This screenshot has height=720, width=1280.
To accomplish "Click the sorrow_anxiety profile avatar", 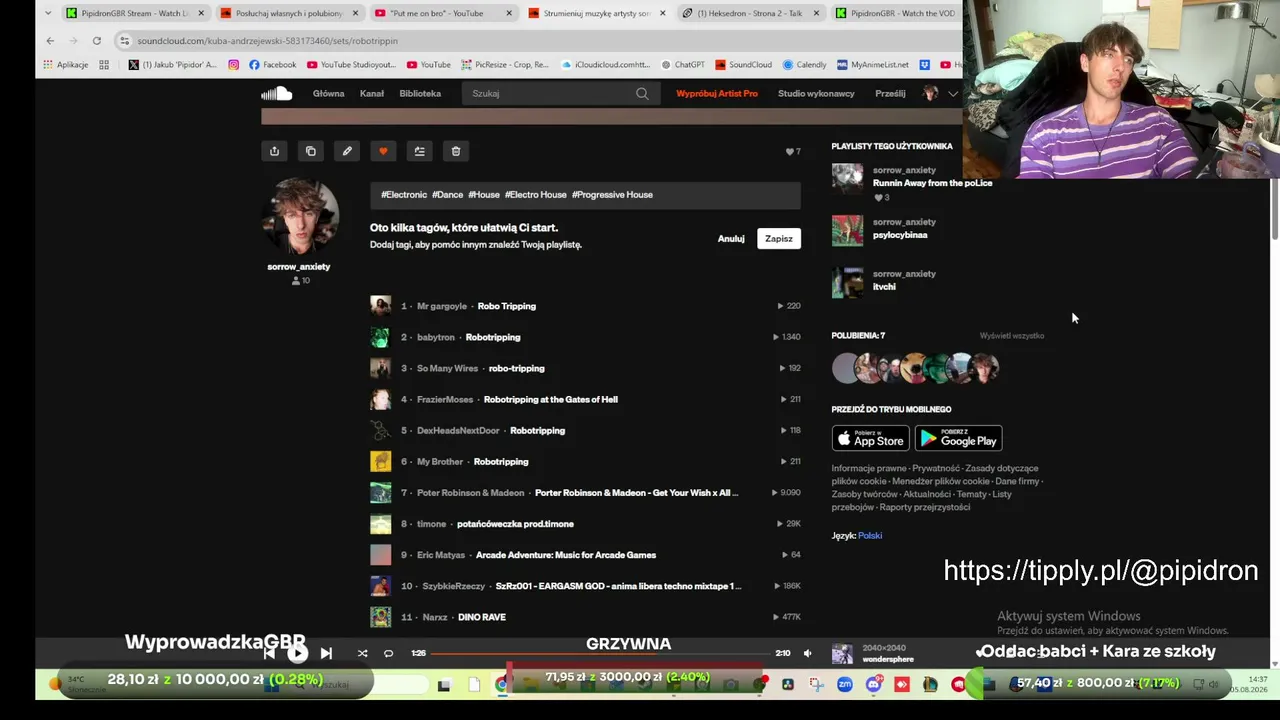I will click(299, 217).
